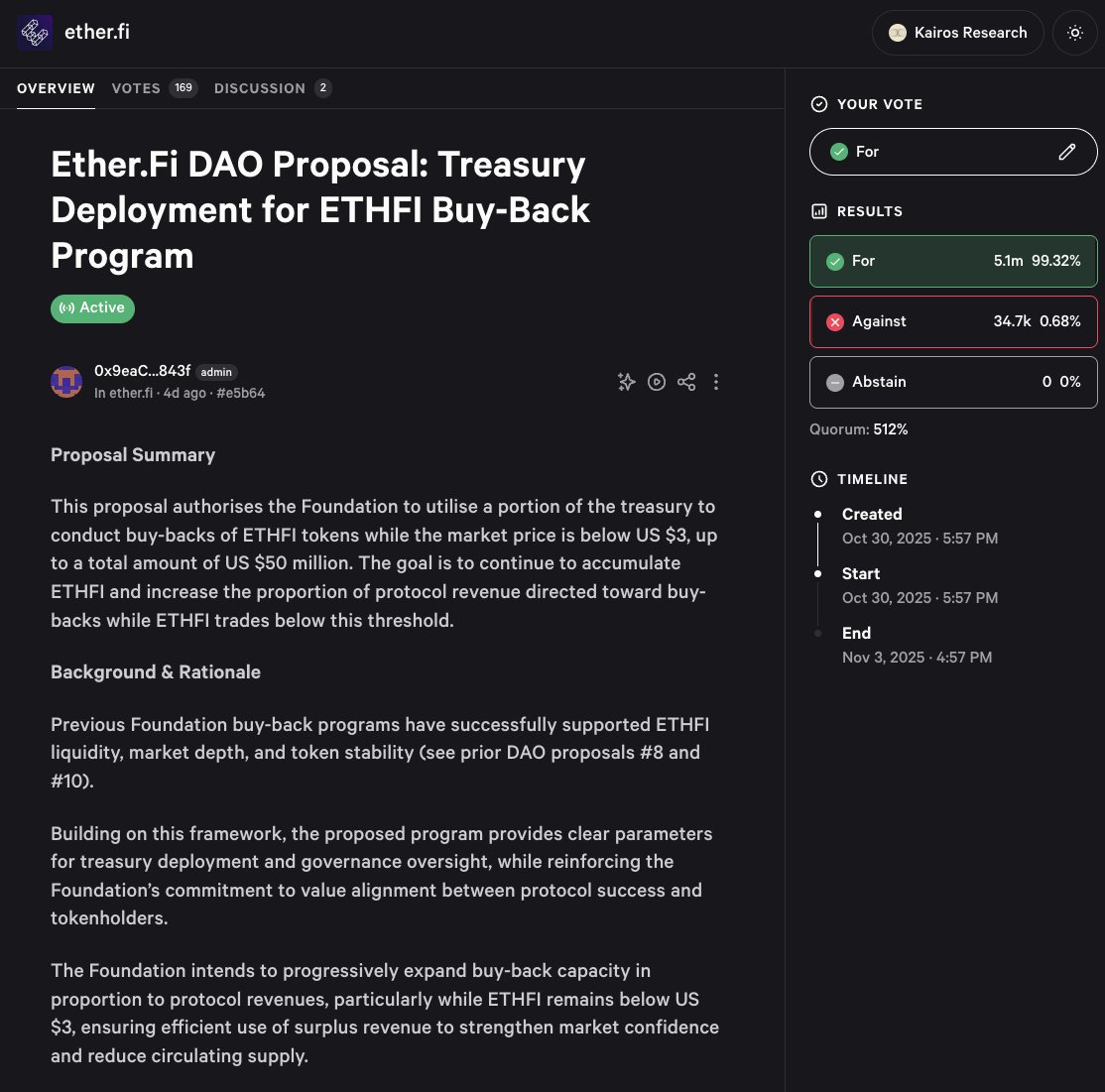
Task: Click the admin role badge
Action: coord(216,372)
